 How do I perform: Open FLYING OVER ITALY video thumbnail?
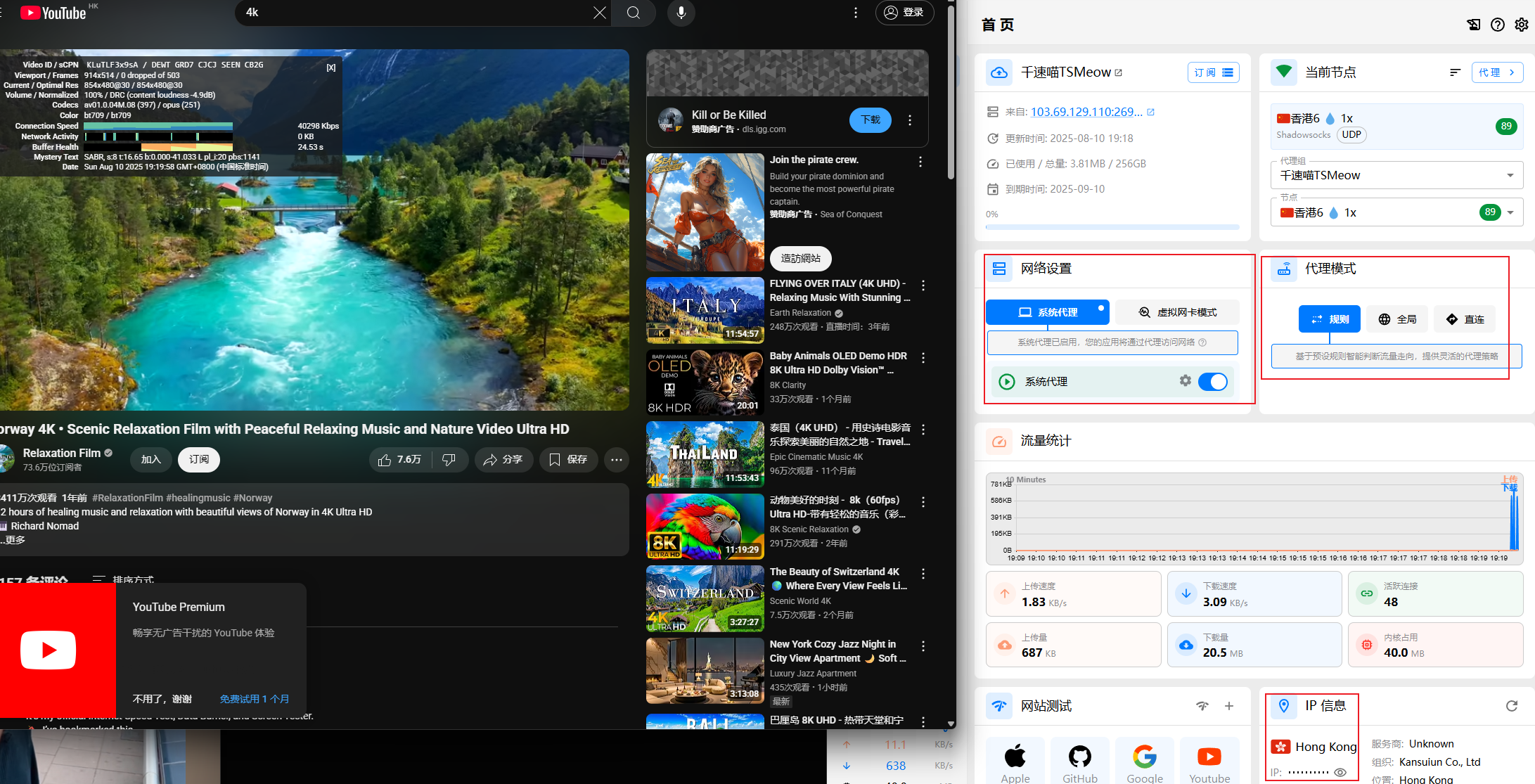click(705, 310)
